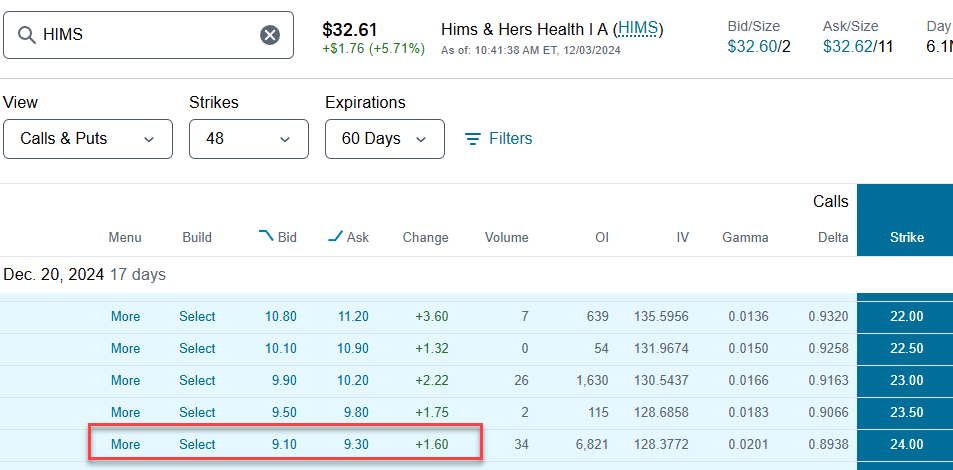Click the 22.00 strike cell
This screenshot has height=470, width=953.
906,317
